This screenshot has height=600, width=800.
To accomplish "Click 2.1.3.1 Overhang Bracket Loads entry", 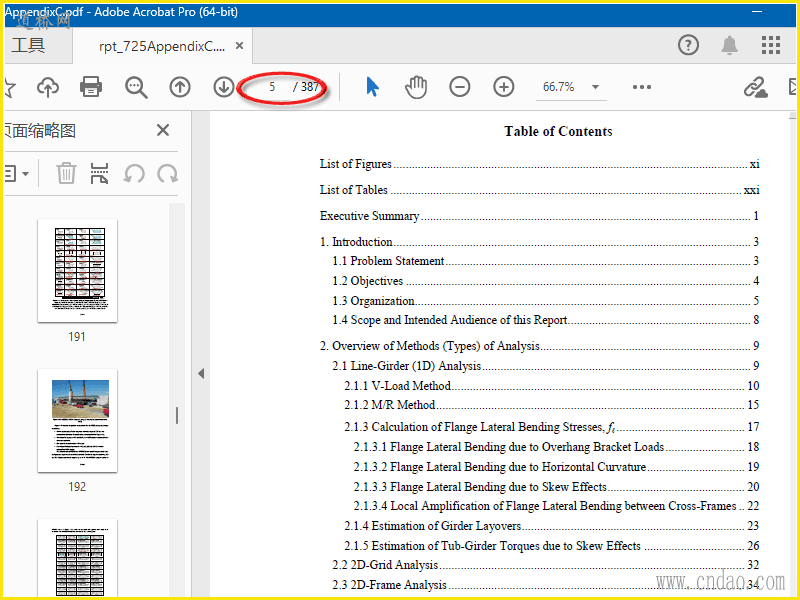I will [x=557, y=447].
